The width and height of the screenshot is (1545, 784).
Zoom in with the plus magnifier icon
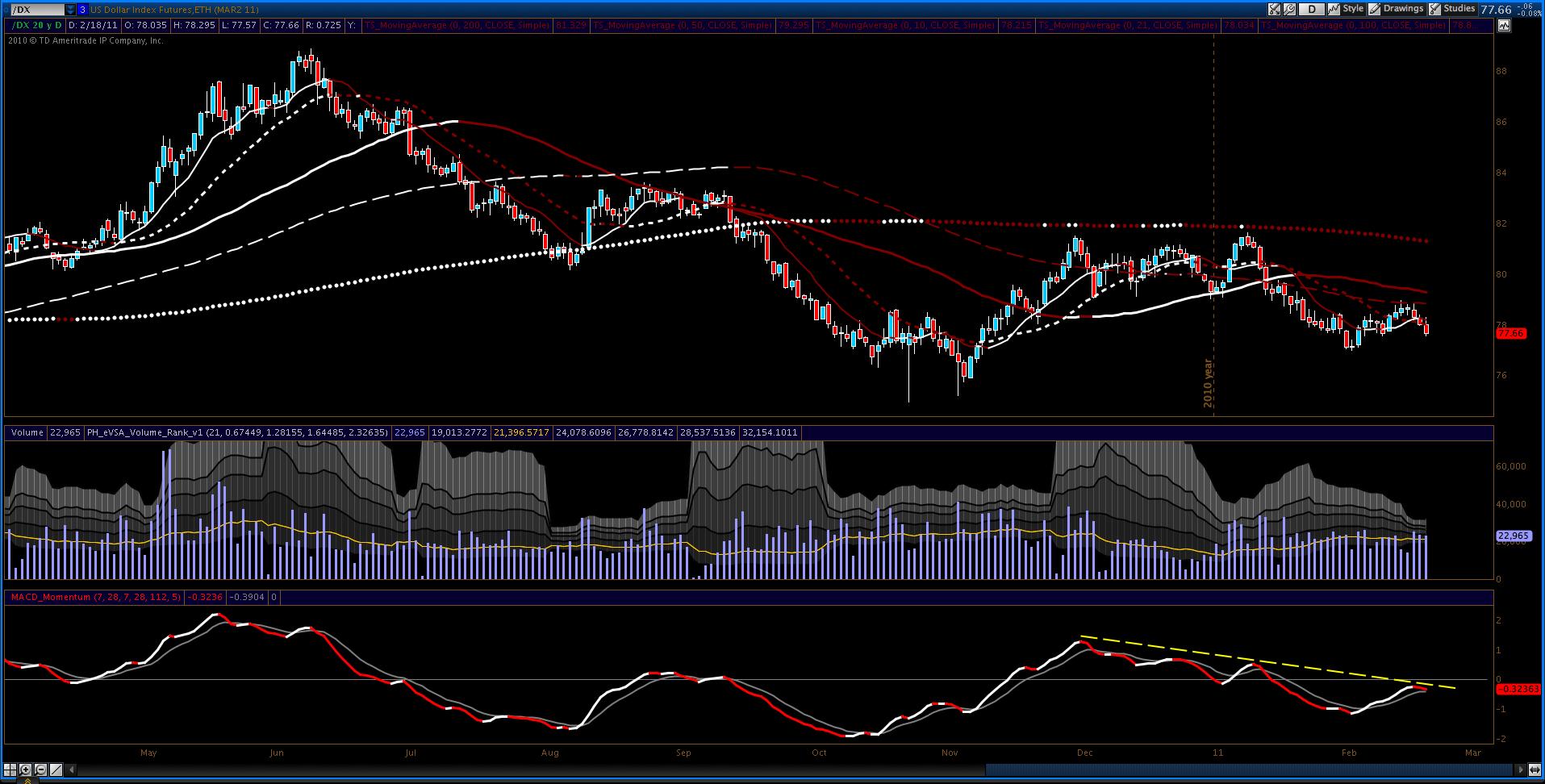pyautogui.click(x=26, y=769)
